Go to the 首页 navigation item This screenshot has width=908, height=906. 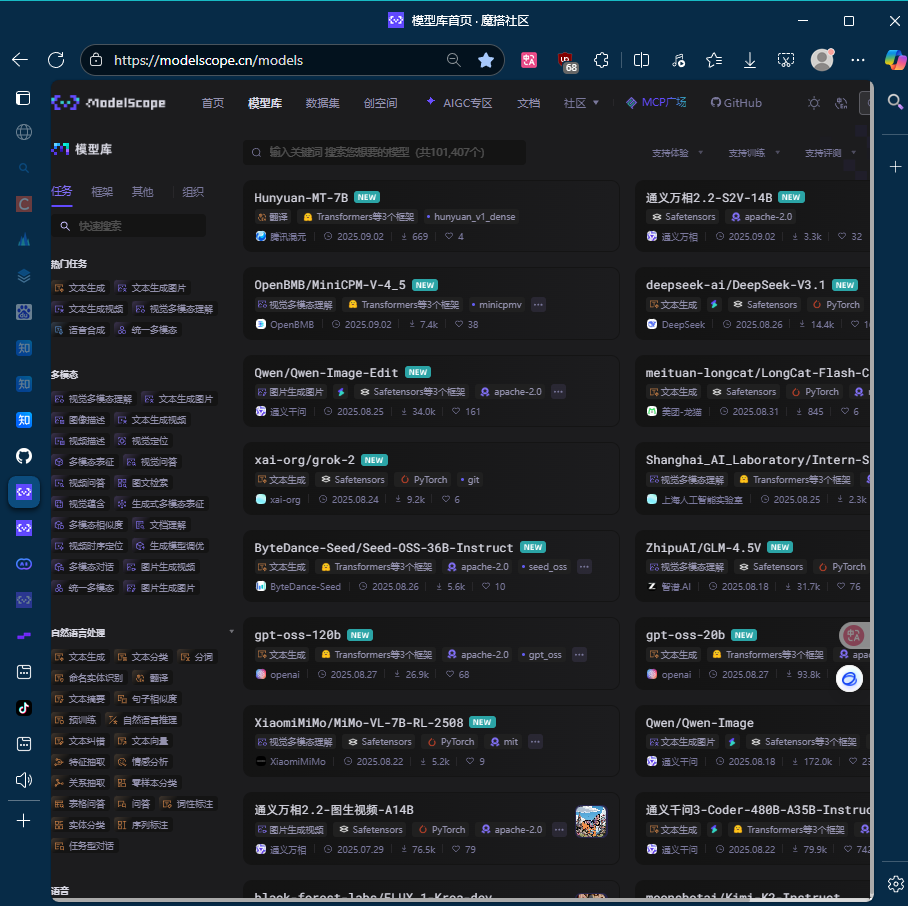pyautogui.click(x=213, y=103)
